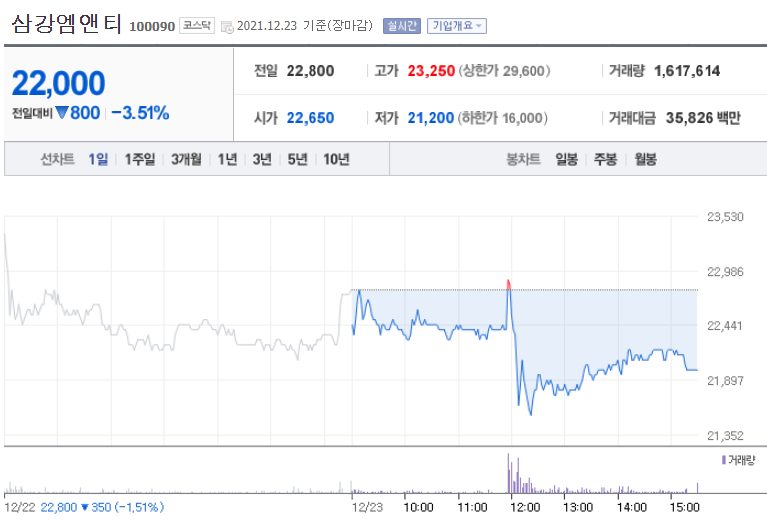Click the 23,530 price axis label
The height and width of the screenshot is (526, 767).
point(725,217)
